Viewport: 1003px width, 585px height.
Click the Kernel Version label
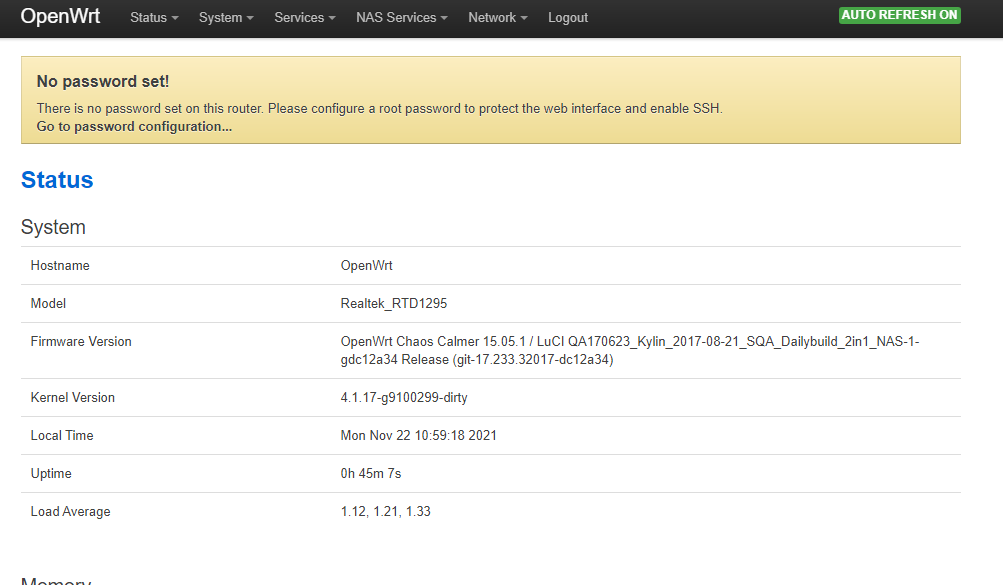coord(73,398)
